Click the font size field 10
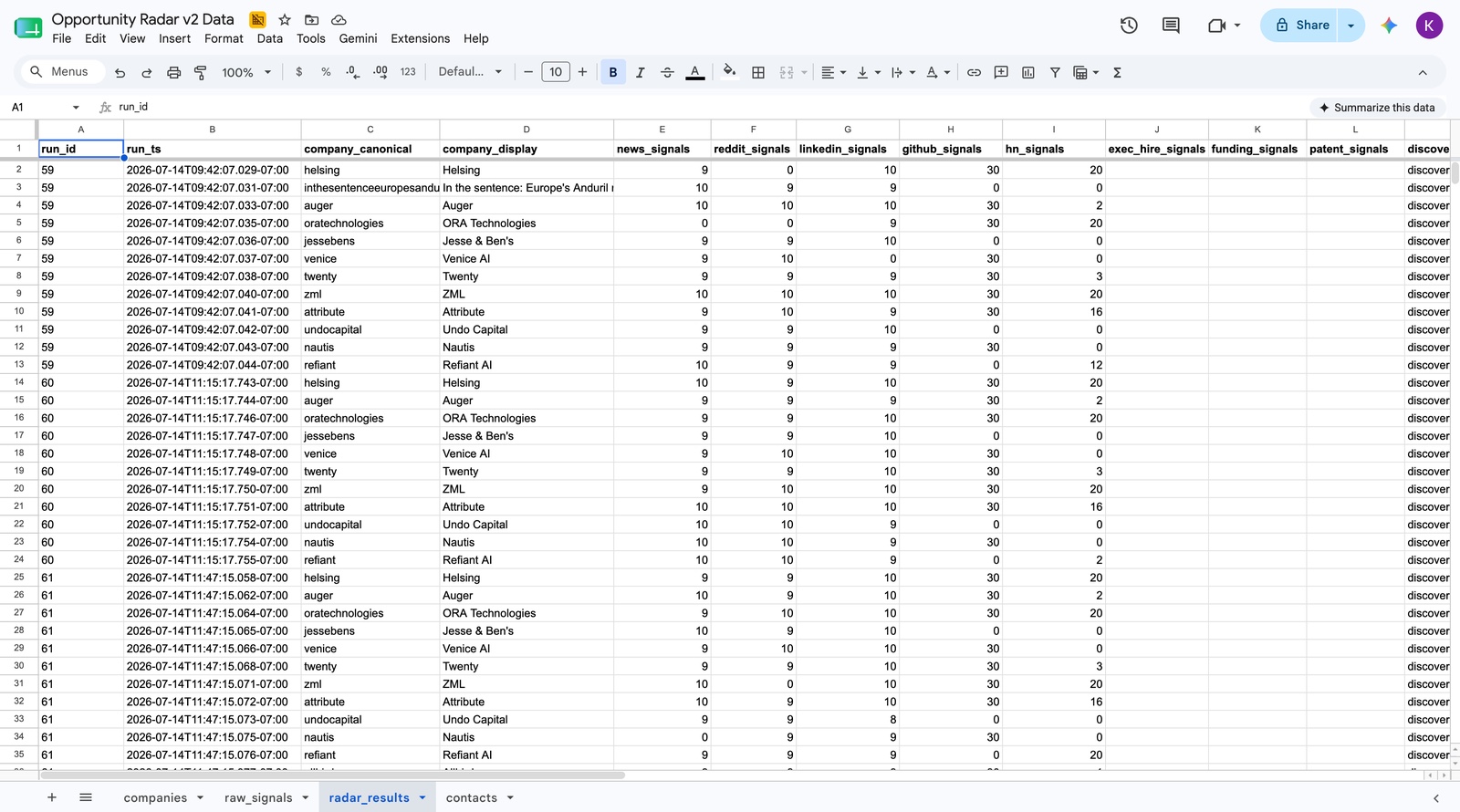1460x812 pixels. [x=556, y=72]
